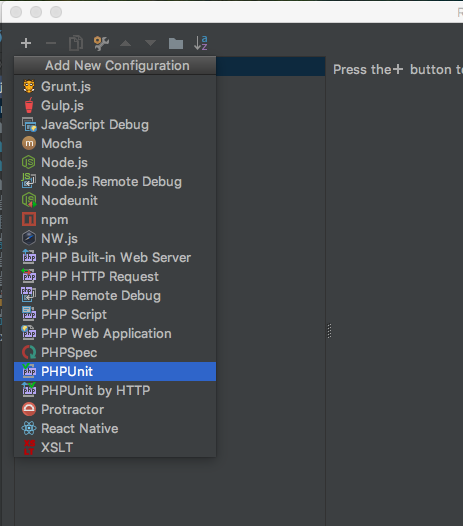The image size is (463, 526).
Task: Select the NW.js label
Action: 59,239
